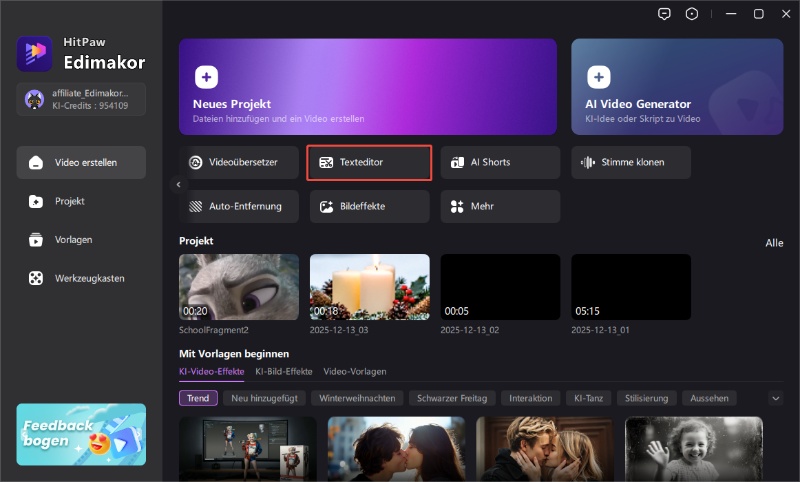Open the AI Shorts tool
This screenshot has height=482, width=800.
pos(500,162)
